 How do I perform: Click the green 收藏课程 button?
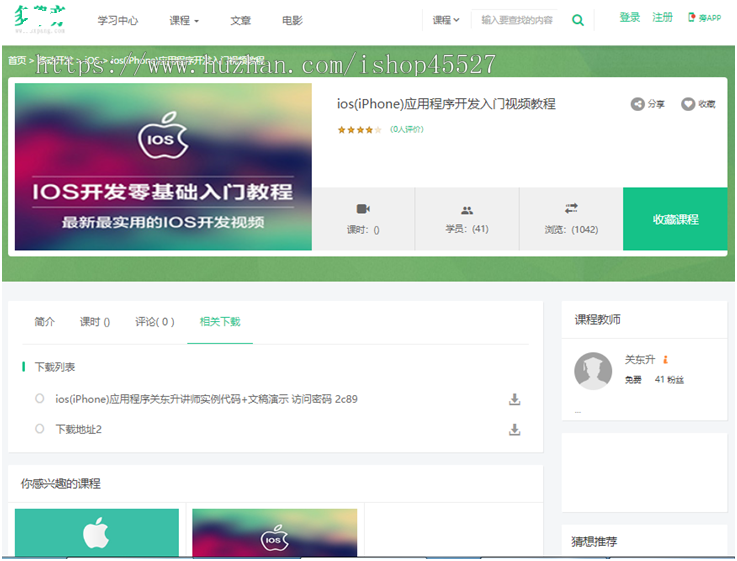click(675, 219)
